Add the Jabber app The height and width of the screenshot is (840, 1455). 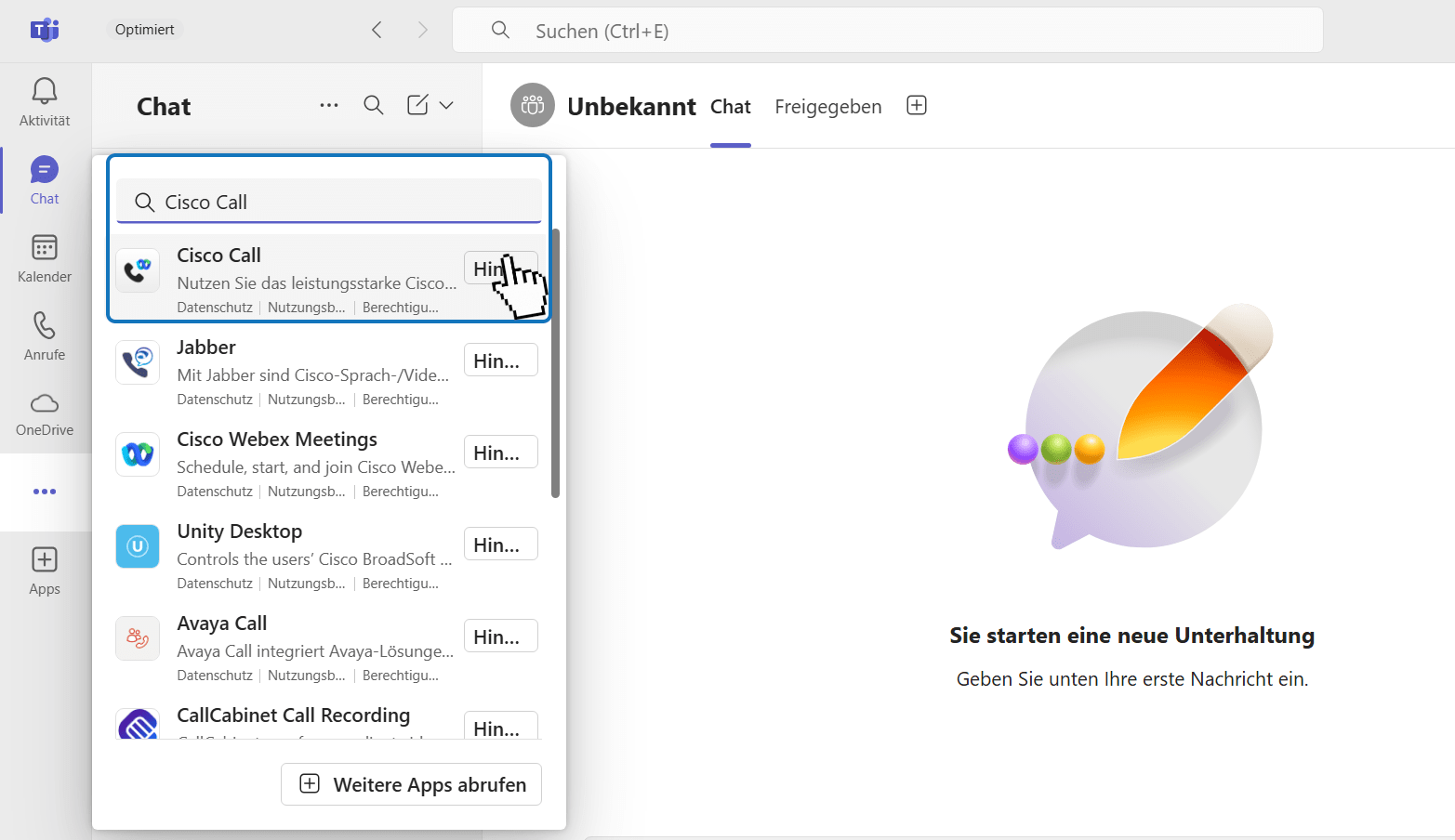tap(501, 360)
